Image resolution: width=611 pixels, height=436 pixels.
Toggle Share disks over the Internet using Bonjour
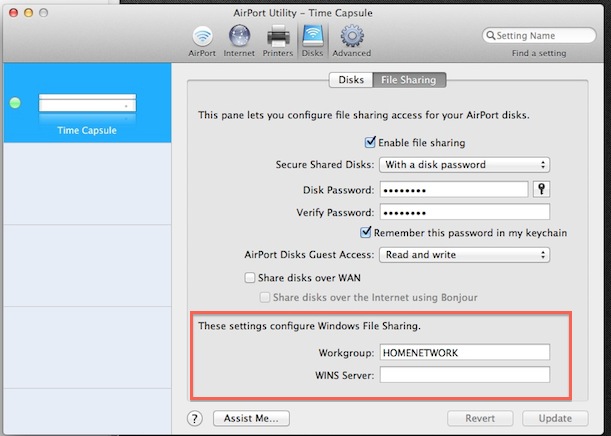265,298
